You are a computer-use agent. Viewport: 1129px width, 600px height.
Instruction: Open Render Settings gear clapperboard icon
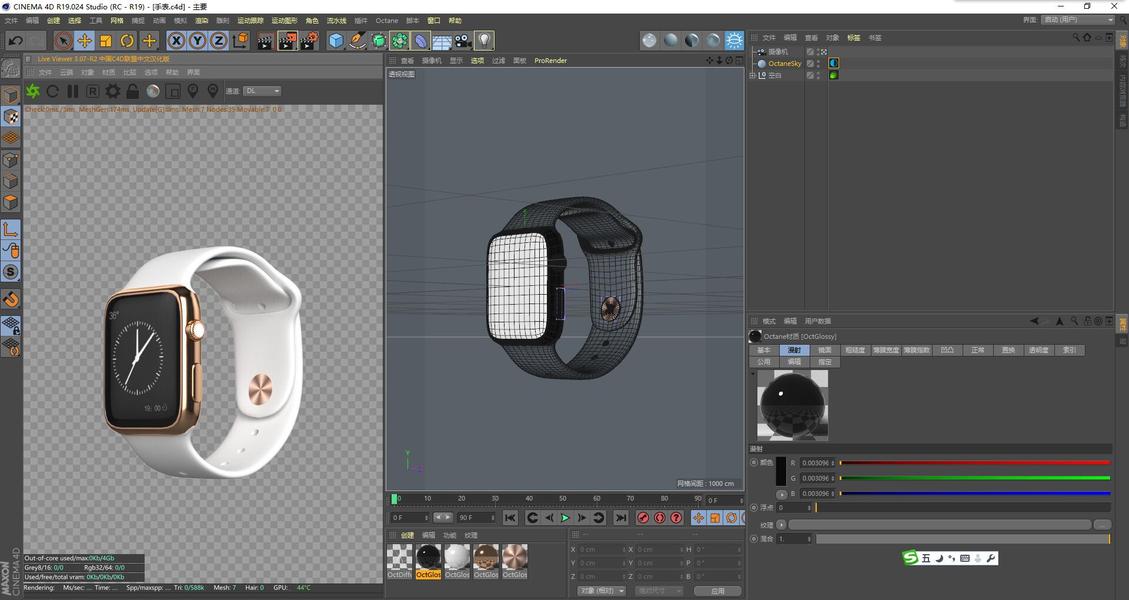tap(310, 40)
